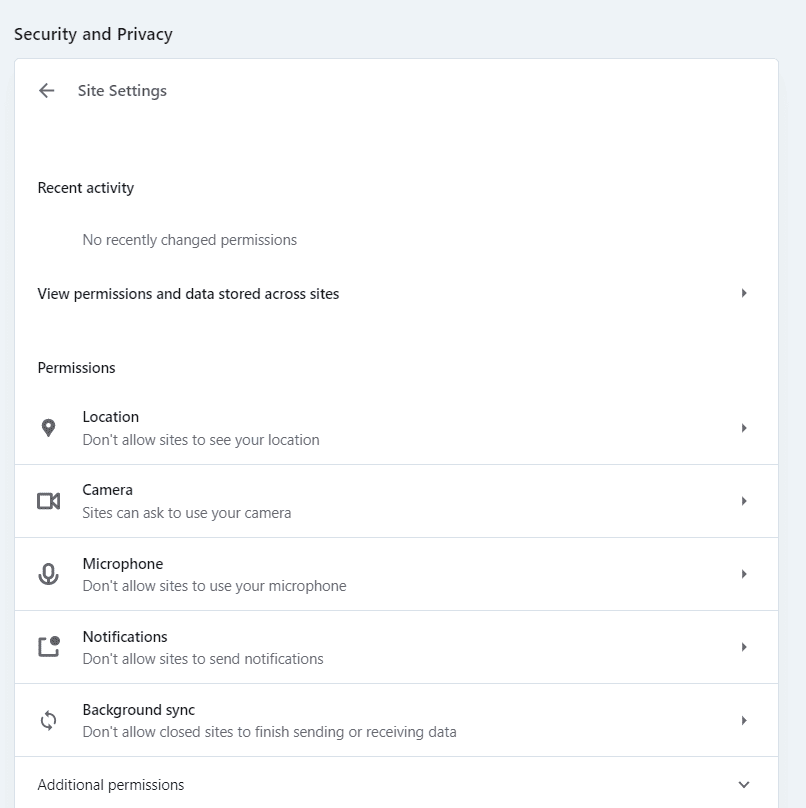Open Location permission via its right arrow
The width and height of the screenshot is (806, 808).
[x=744, y=428]
